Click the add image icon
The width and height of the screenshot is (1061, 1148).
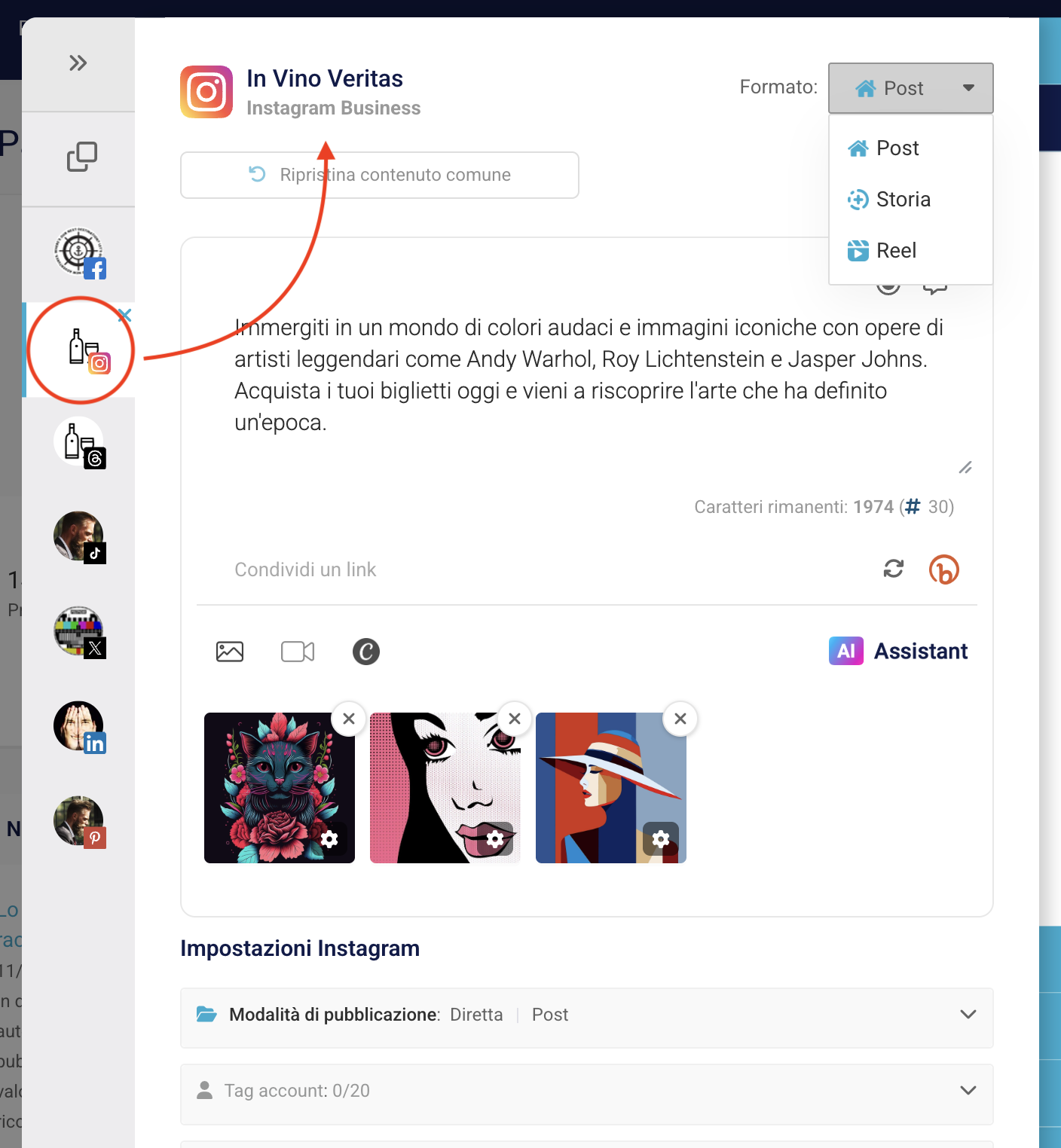point(230,652)
